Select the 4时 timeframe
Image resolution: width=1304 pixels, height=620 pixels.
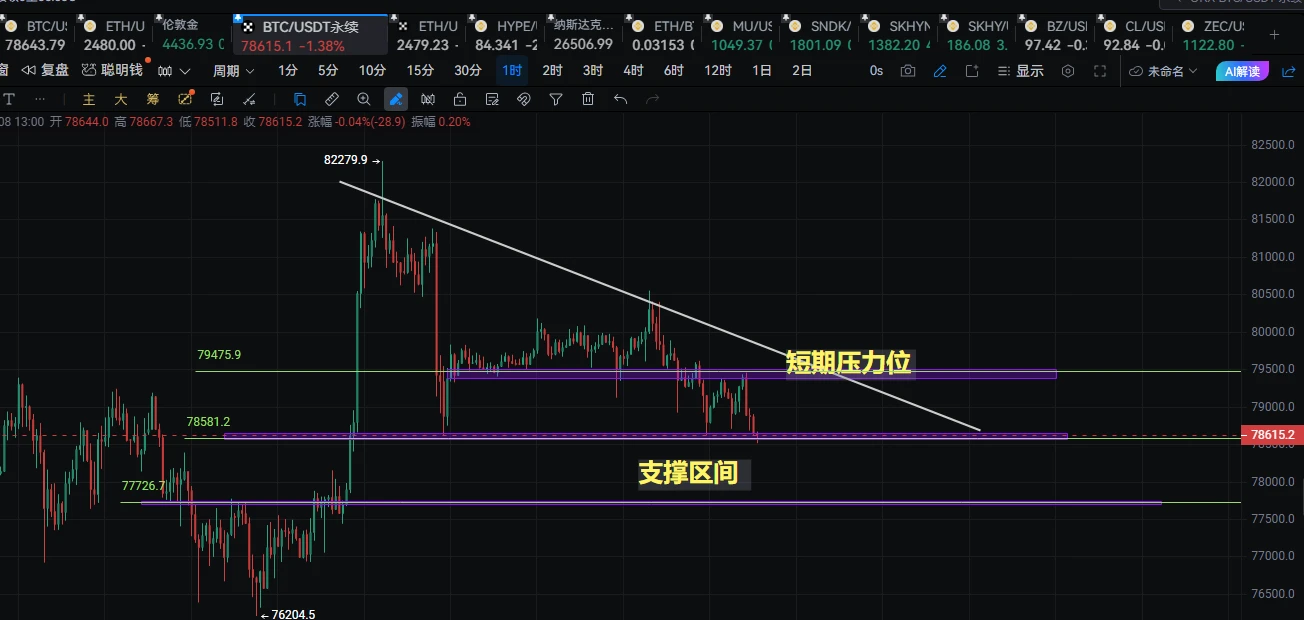633,71
